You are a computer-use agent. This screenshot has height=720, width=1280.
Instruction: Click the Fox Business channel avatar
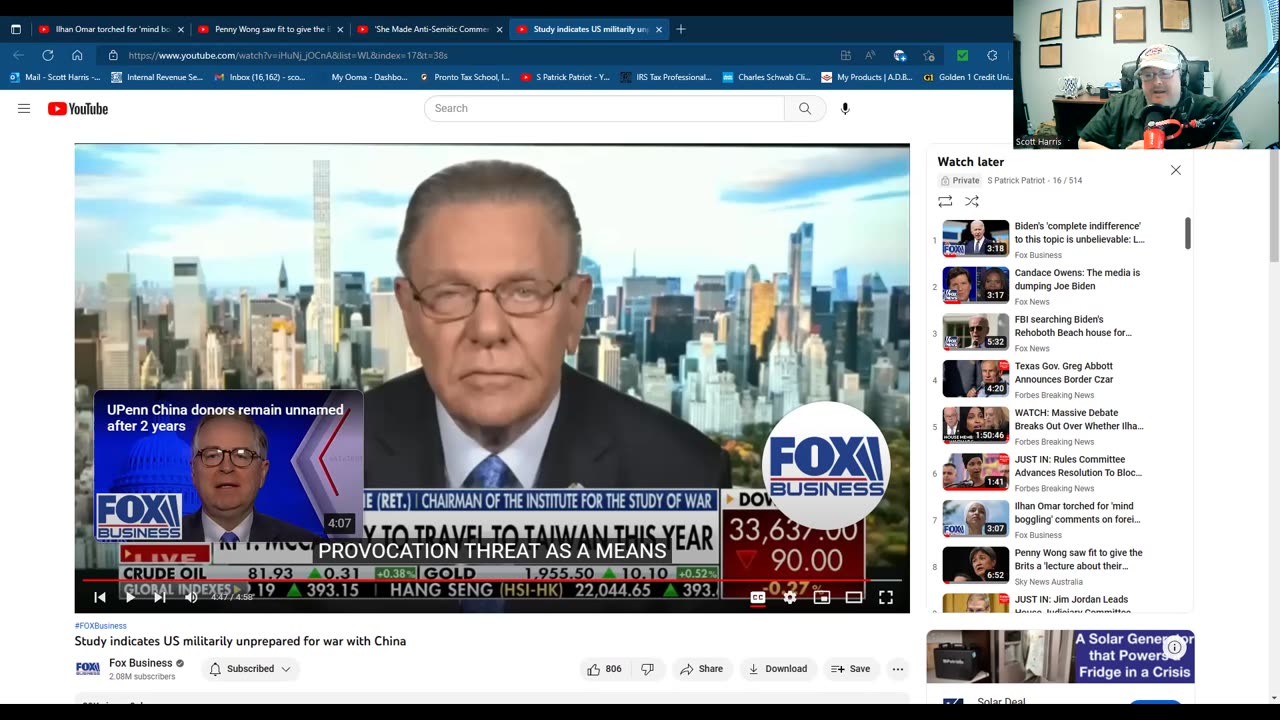point(88,669)
